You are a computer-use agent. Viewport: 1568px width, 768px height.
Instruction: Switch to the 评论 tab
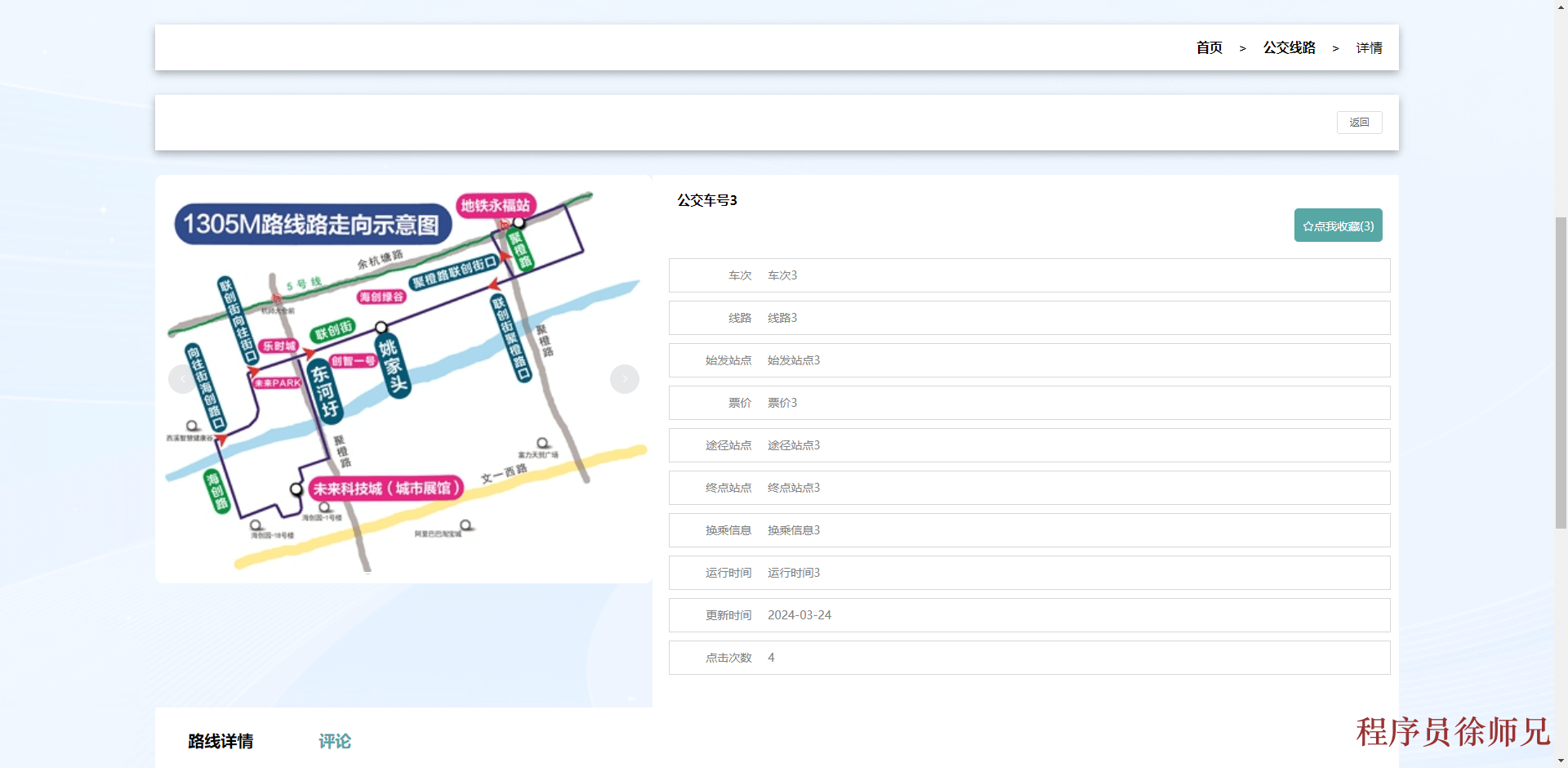click(x=335, y=741)
